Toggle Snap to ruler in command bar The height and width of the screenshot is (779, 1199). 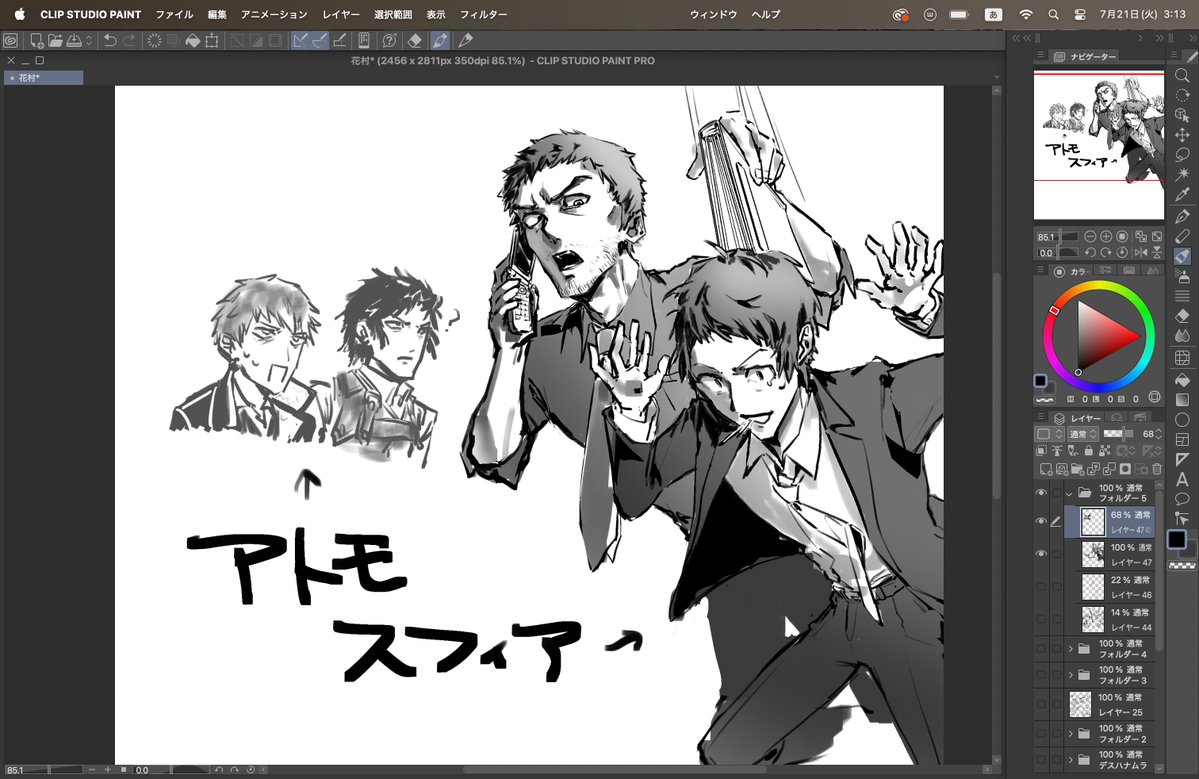click(301, 41)
